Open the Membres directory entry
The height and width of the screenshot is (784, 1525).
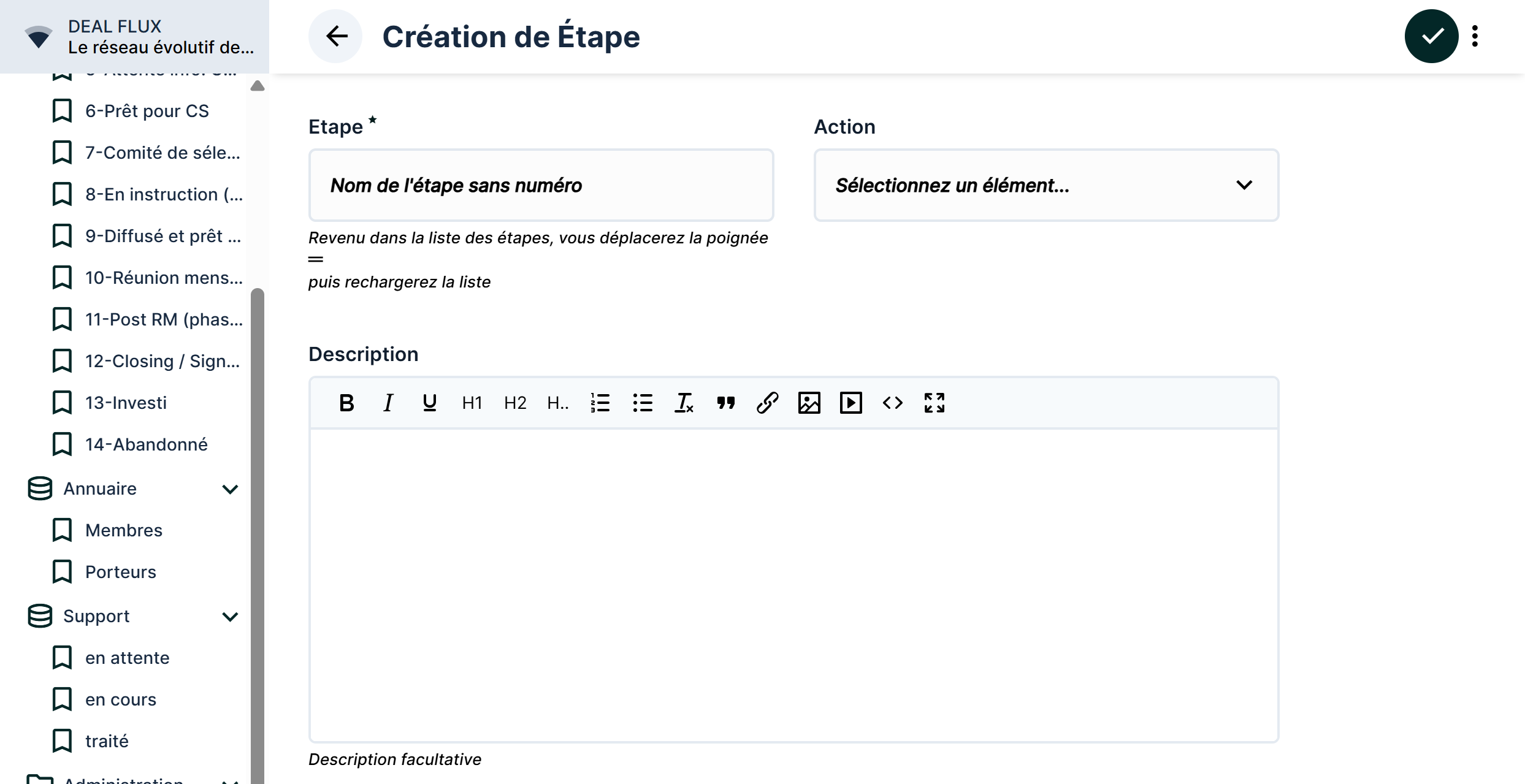click(123, 530)
